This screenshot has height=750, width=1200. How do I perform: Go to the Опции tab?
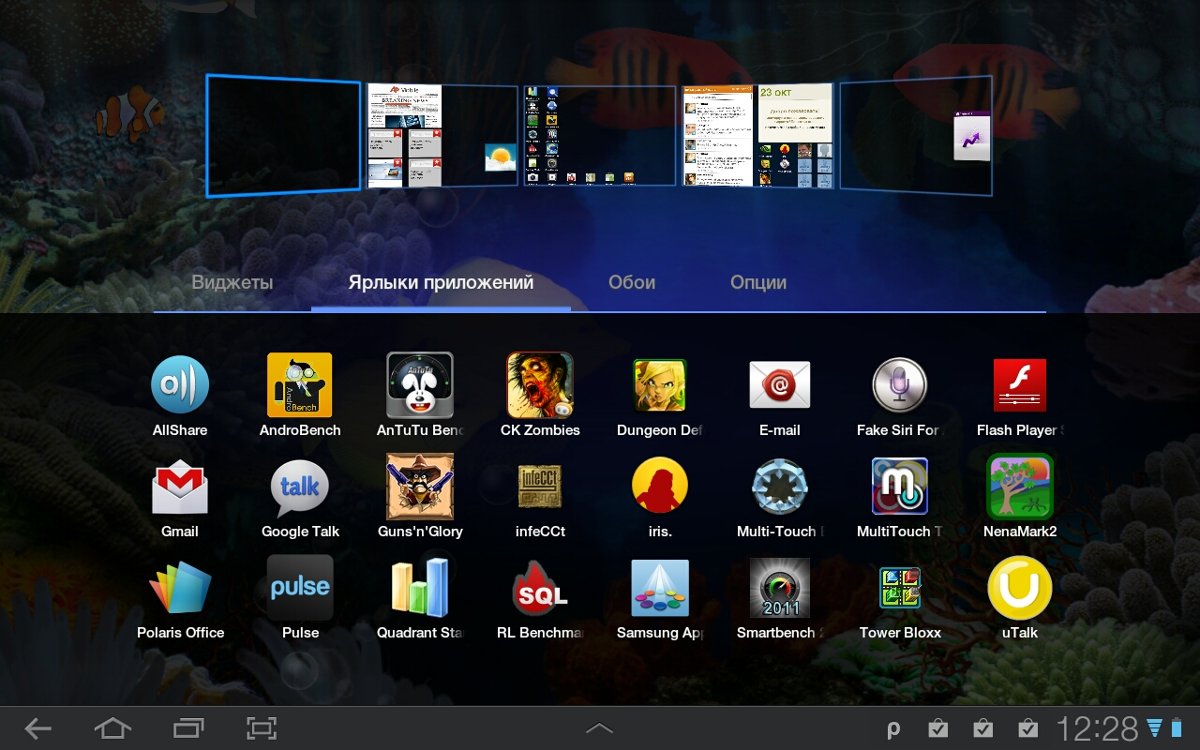pos(758,283)
